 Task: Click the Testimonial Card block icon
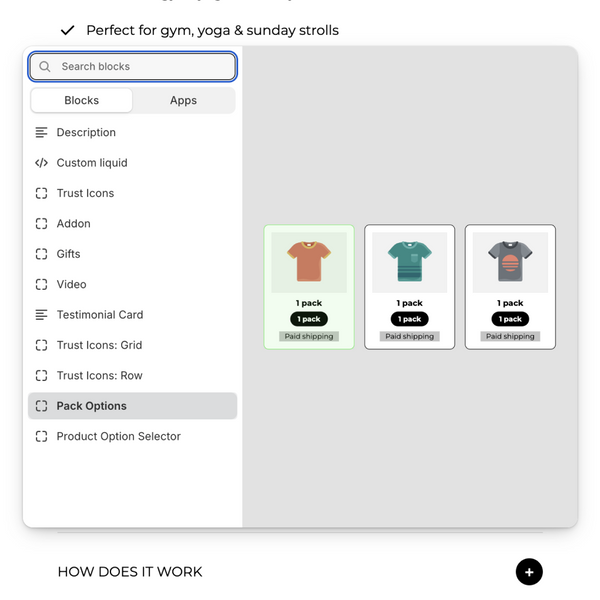tap(41, 315)
